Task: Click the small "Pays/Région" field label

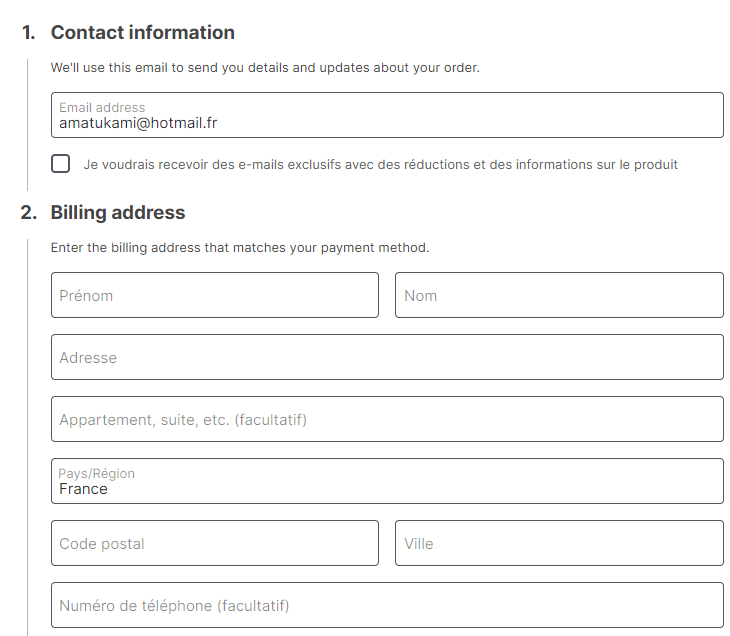Action: click(x=96, y=473)
